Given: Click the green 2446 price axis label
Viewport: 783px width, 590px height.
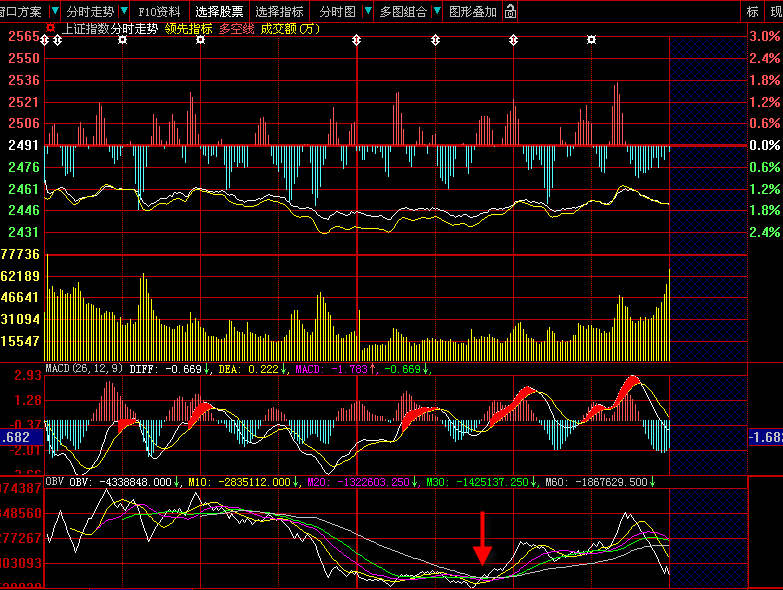Looking at the screenshot, I should coord(23,210).
